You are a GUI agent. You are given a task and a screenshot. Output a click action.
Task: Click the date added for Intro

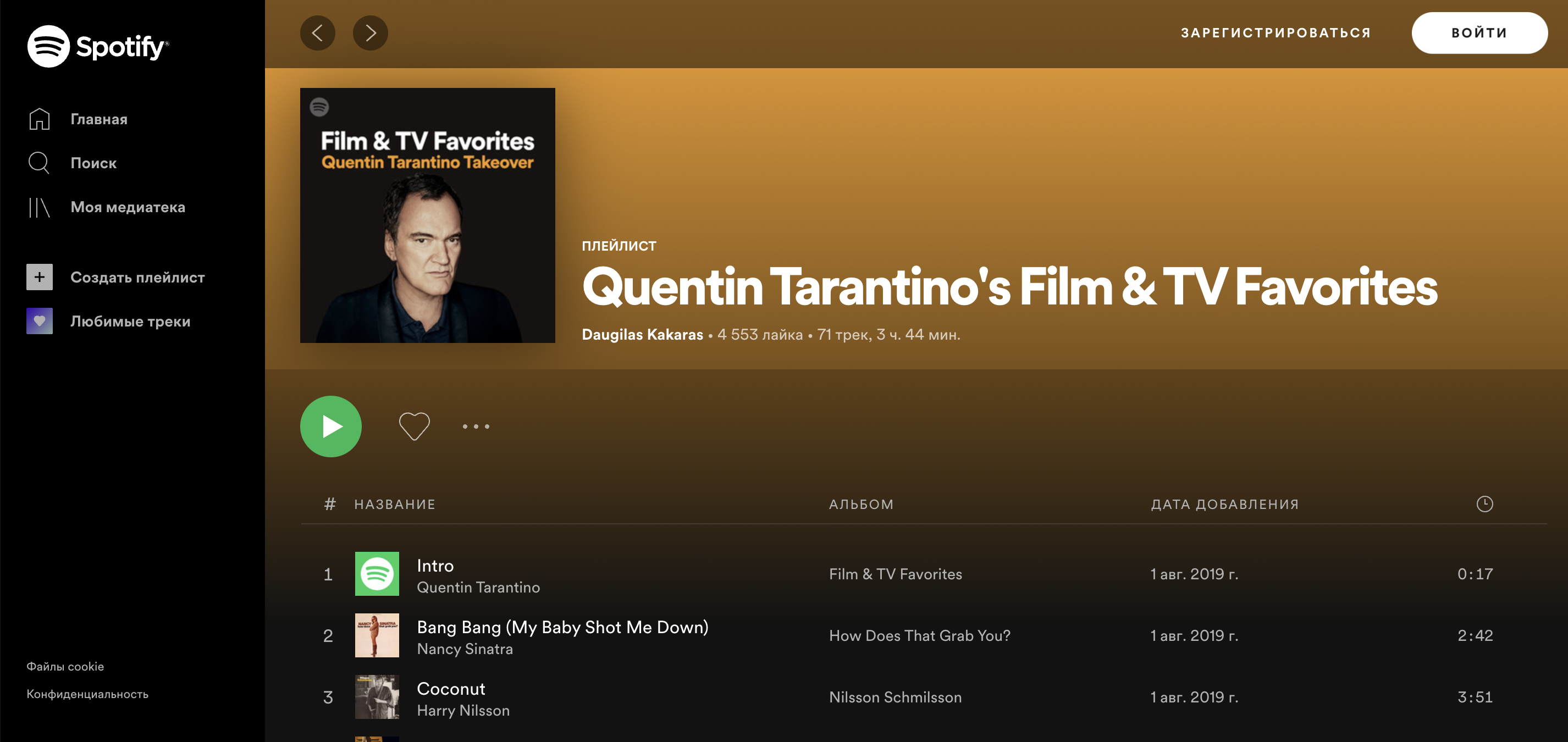click(x=1194, y=574)
